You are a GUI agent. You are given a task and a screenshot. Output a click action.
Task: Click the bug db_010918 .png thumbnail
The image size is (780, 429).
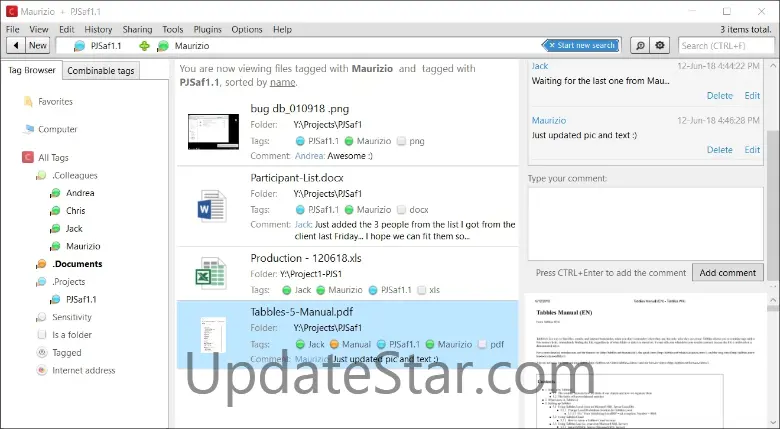tap(213, 131)
